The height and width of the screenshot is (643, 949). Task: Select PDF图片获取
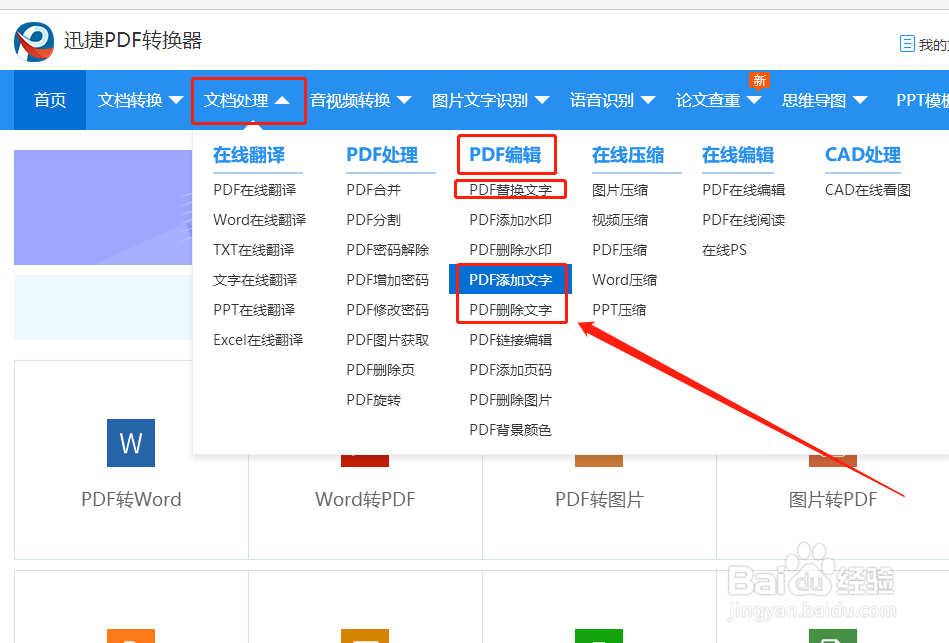point(387,340)
